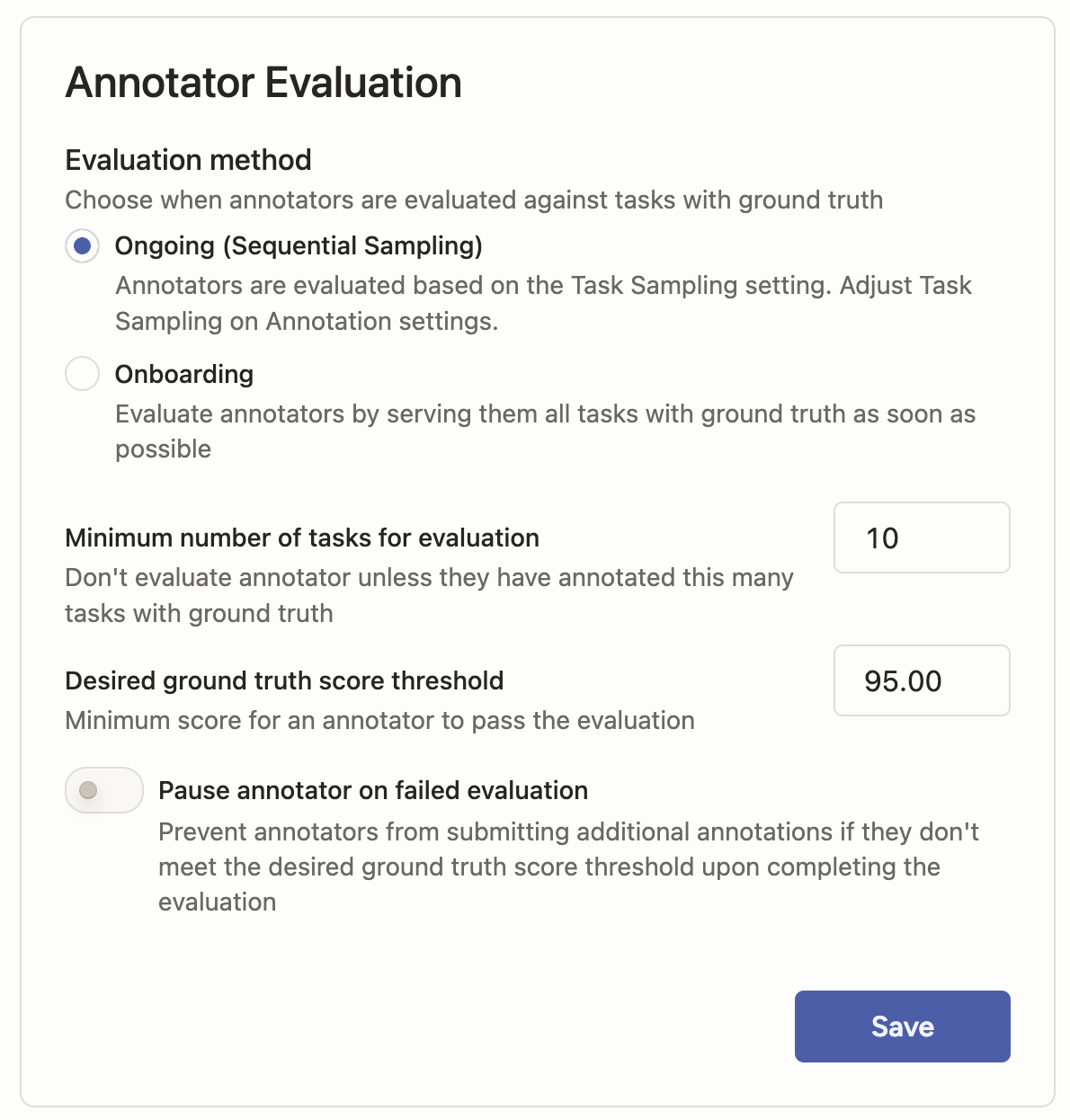Screen dimensions: 1070x1120
Task: Click the Save button
Action: [902, 1026]
